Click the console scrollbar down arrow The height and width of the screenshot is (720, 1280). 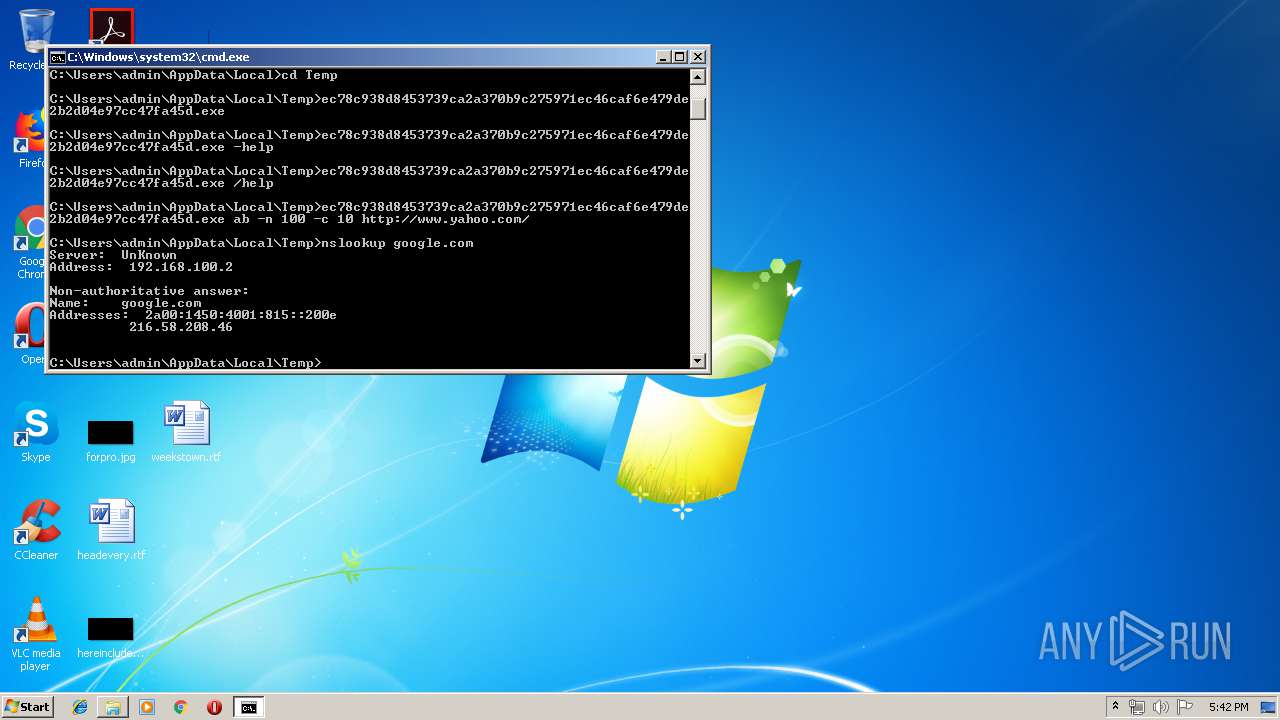(698, 361)
